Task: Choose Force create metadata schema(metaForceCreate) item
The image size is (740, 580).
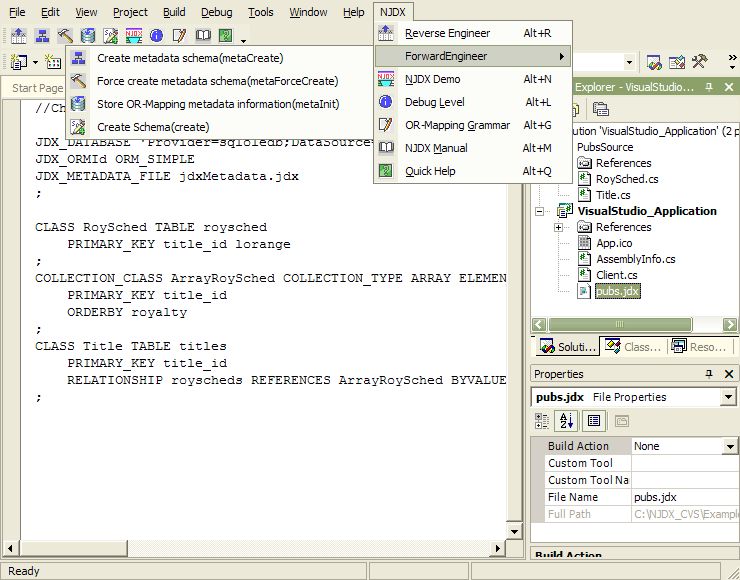Action: [x=219, y=81]
